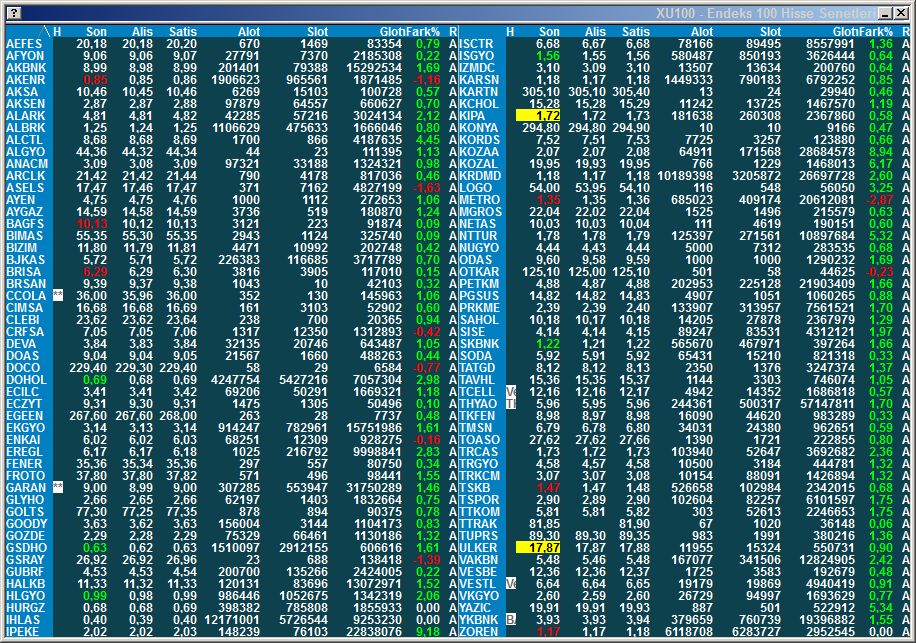Image resolution: width=916 pixels, height=643 pixels.
Task: Sort by Slot header above AEFES row
Action: (317, 32)
